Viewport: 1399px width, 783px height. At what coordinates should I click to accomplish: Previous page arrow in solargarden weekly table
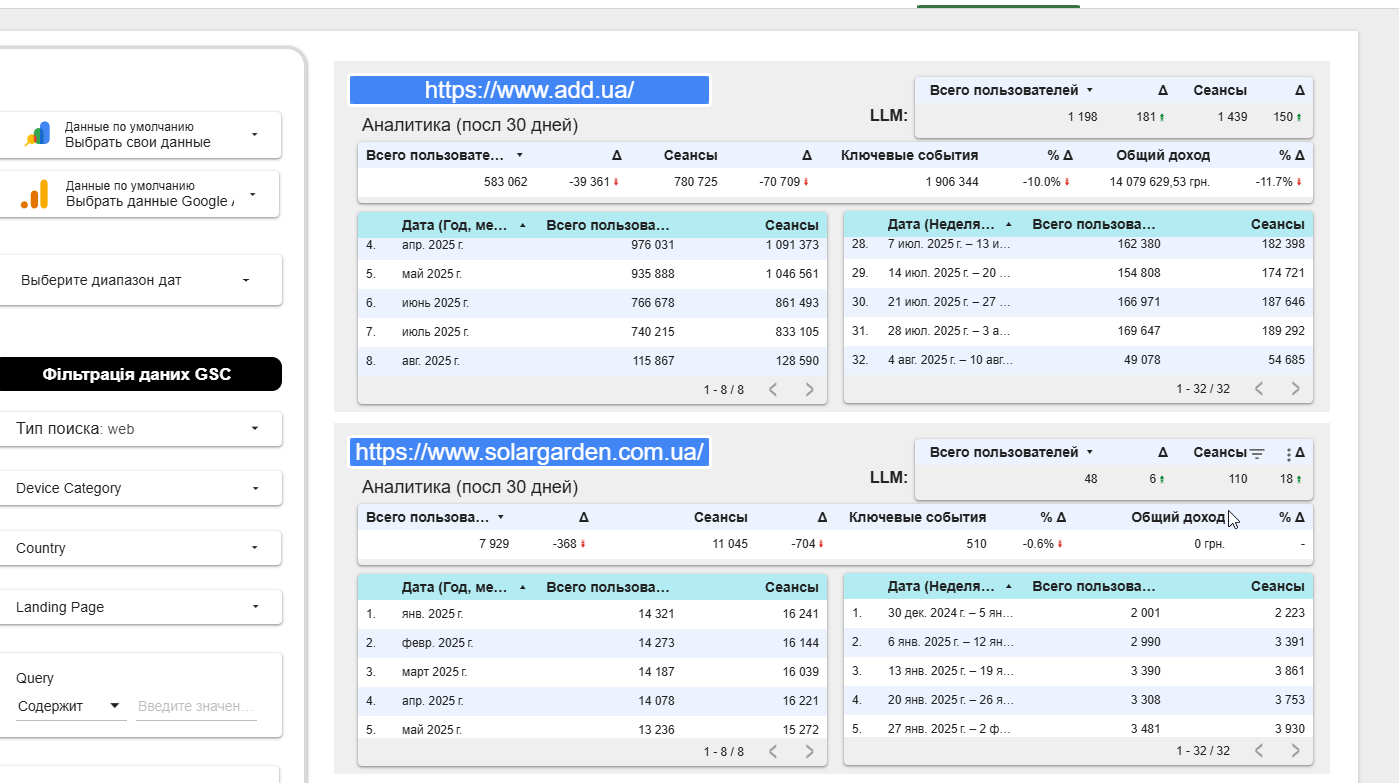1259,750
